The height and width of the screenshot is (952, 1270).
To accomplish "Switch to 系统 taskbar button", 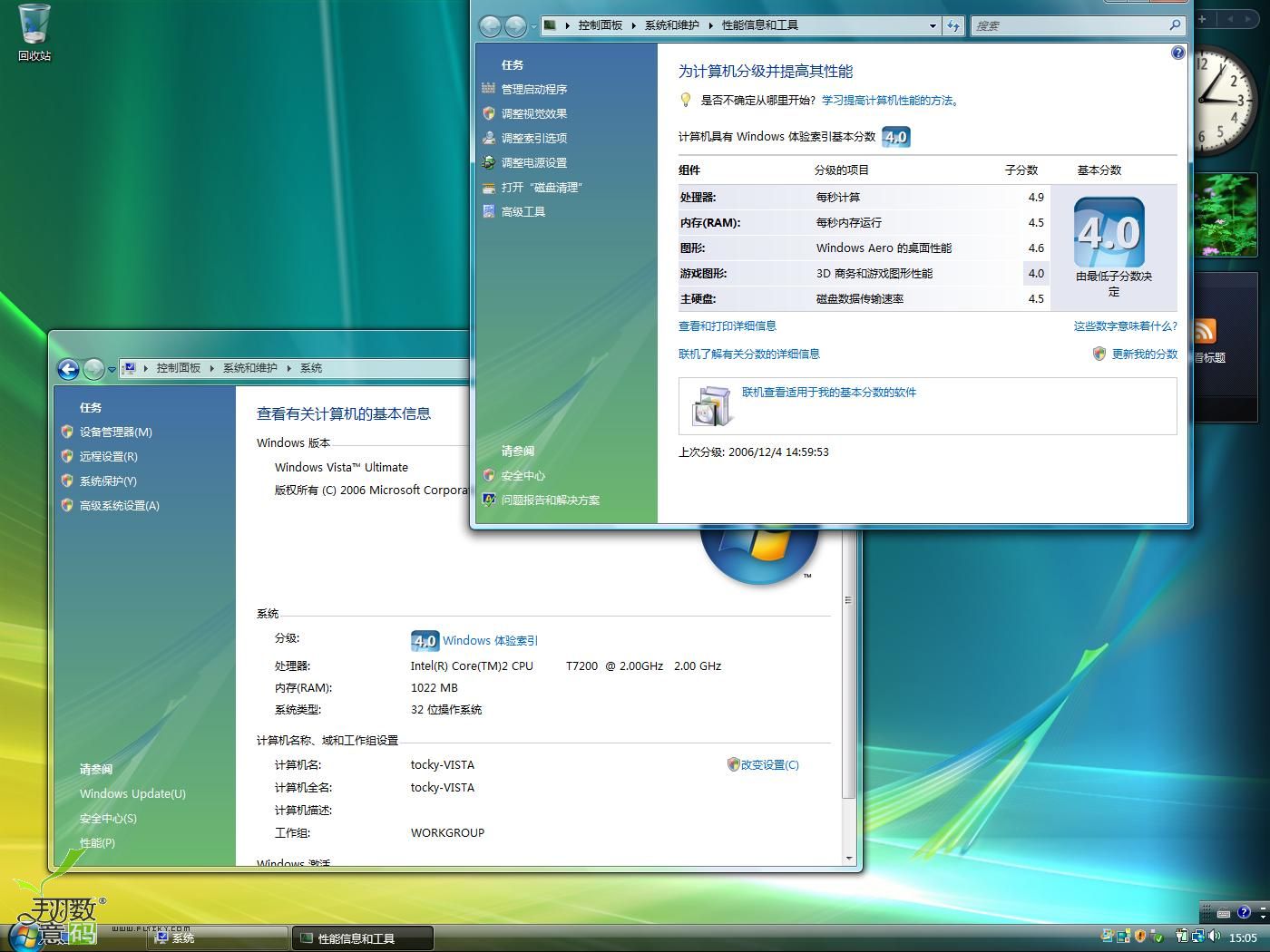I will coord(219,937).
